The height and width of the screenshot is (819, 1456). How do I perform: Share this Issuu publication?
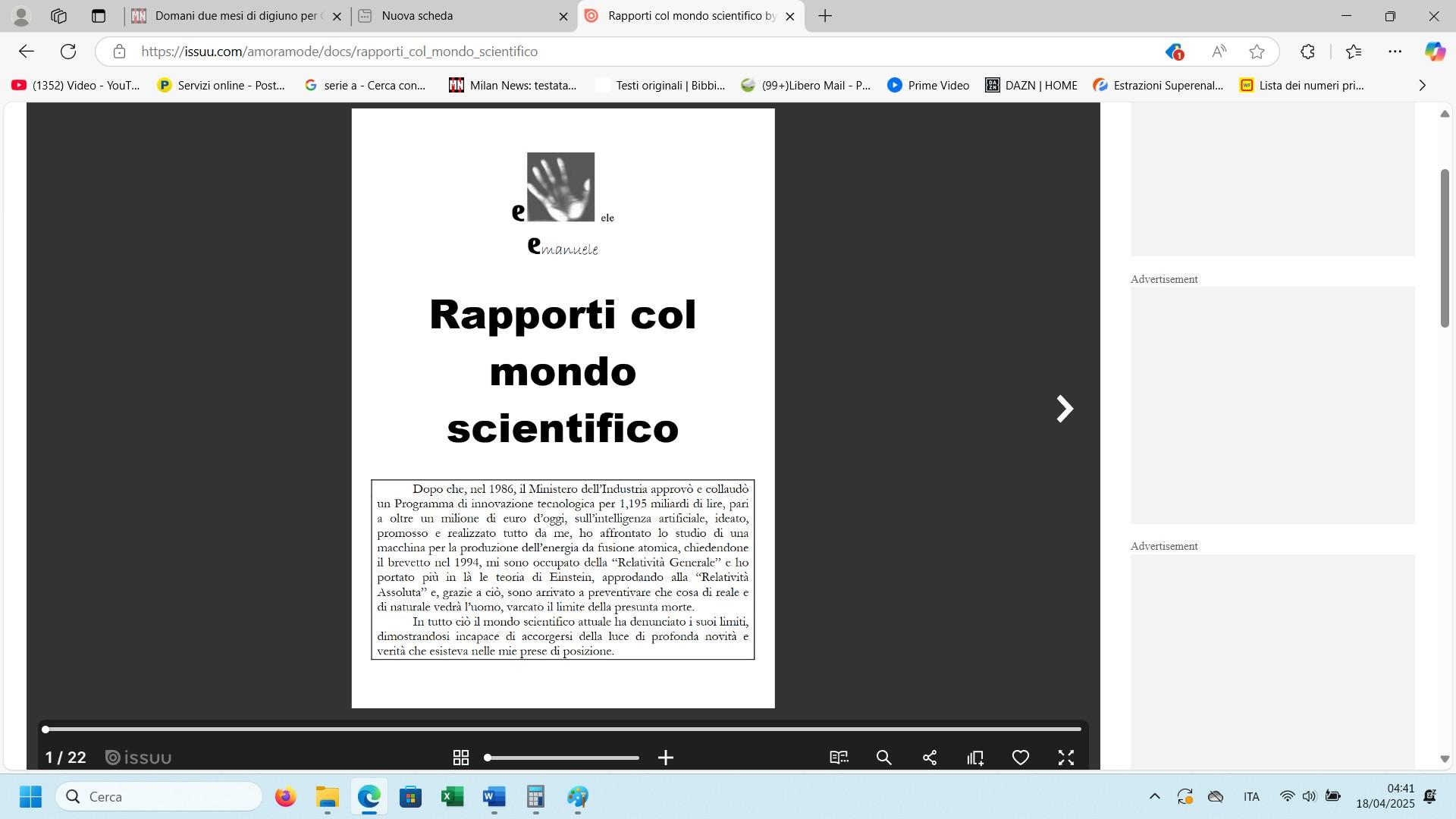pos(930,758)
